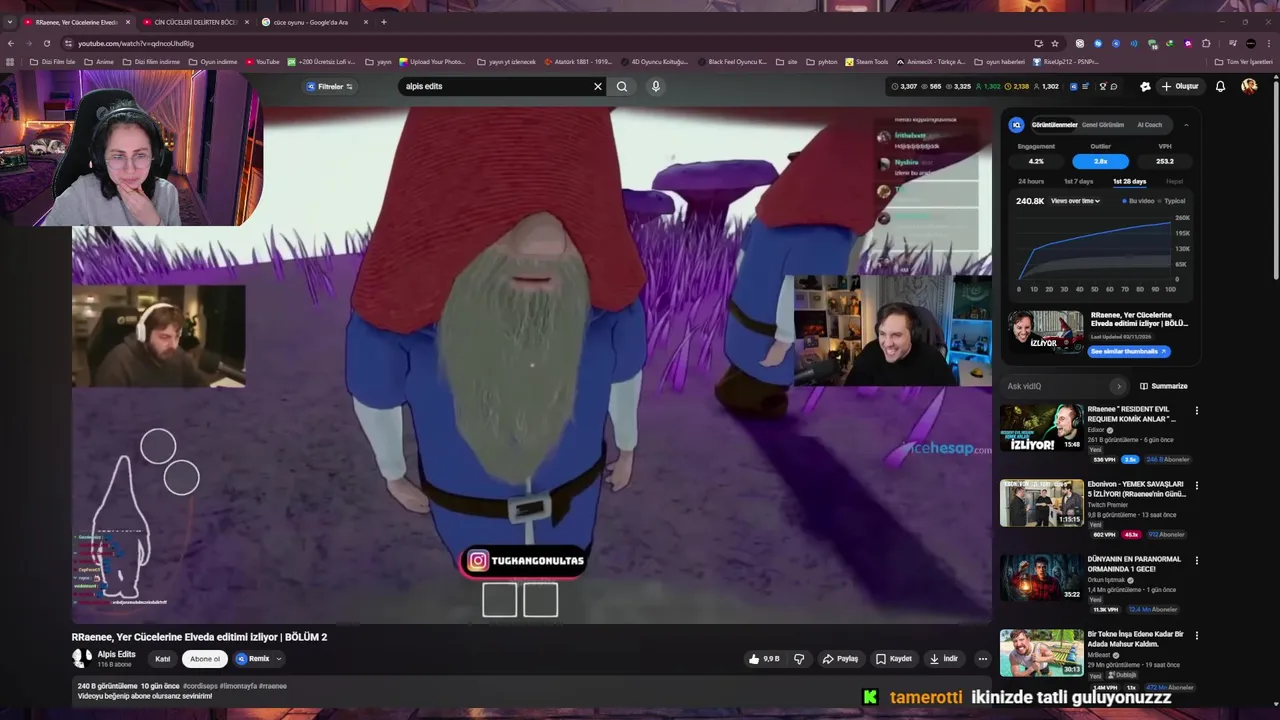Open the Anime bookmarks folder
The image size is (1280, 720).
99,62
